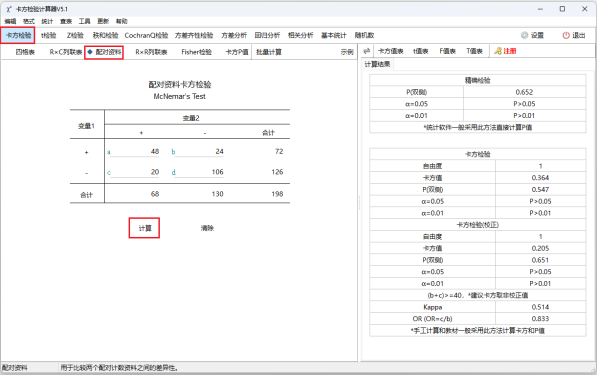The width and height of the screenshot is (597, 375).
Task: Click the exact test P value 0.652
Action: 524,92
